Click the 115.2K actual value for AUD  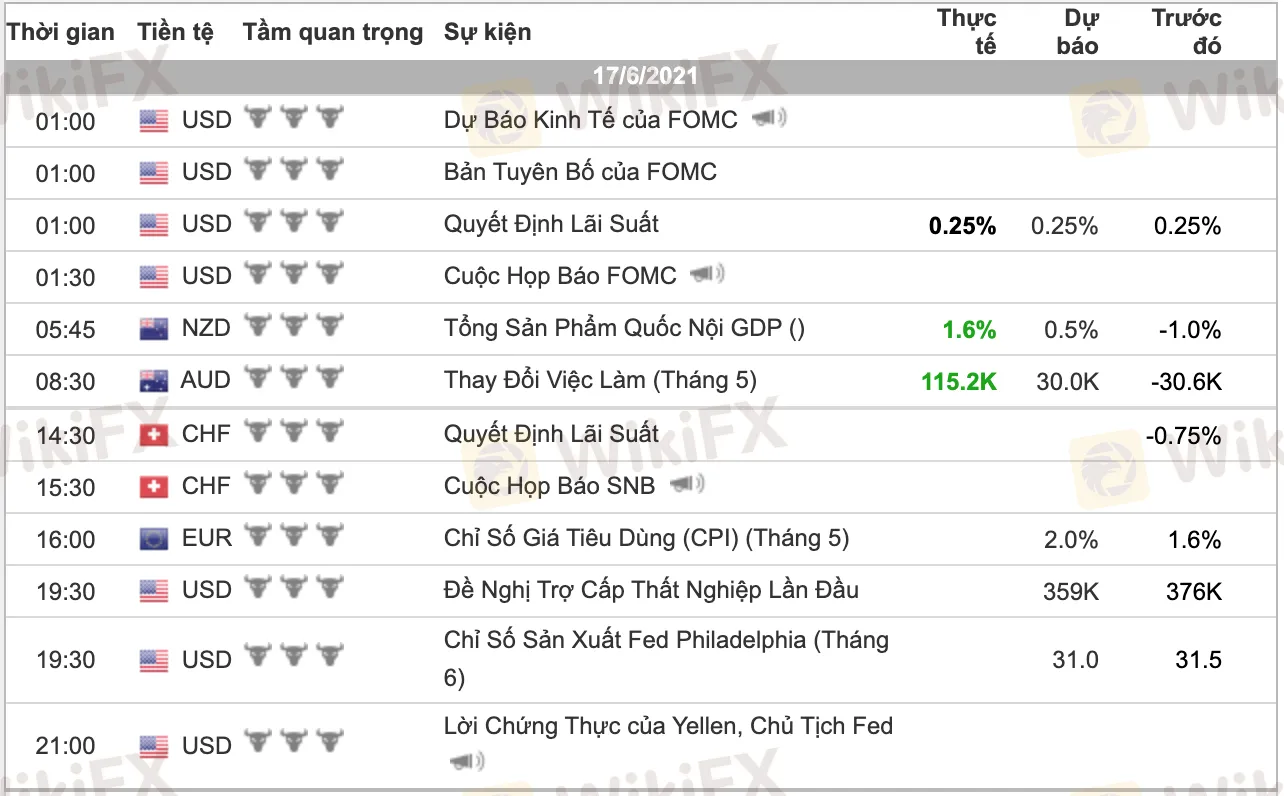click(958, 381)
